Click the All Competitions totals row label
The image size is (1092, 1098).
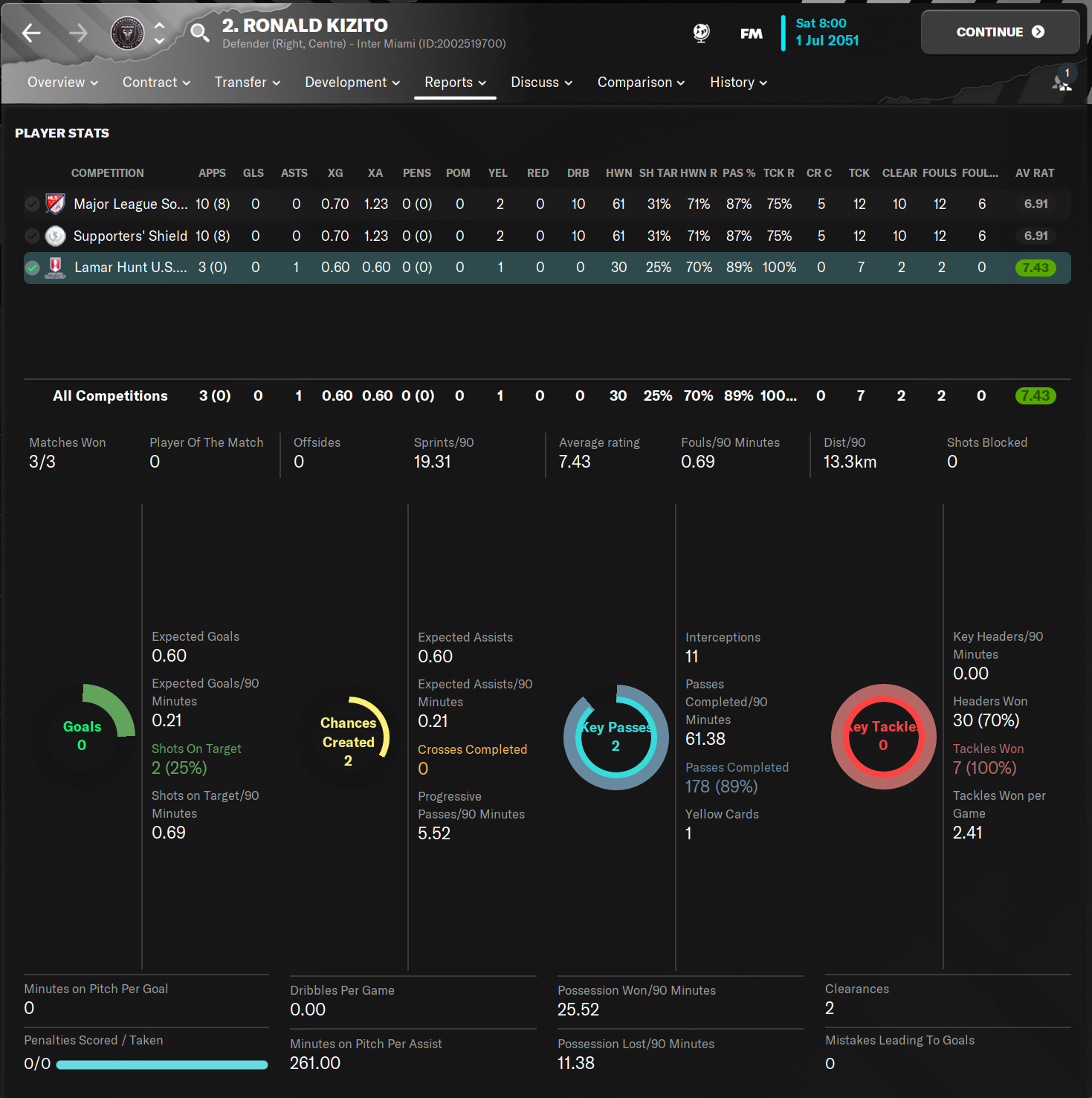tap(110, 396)
